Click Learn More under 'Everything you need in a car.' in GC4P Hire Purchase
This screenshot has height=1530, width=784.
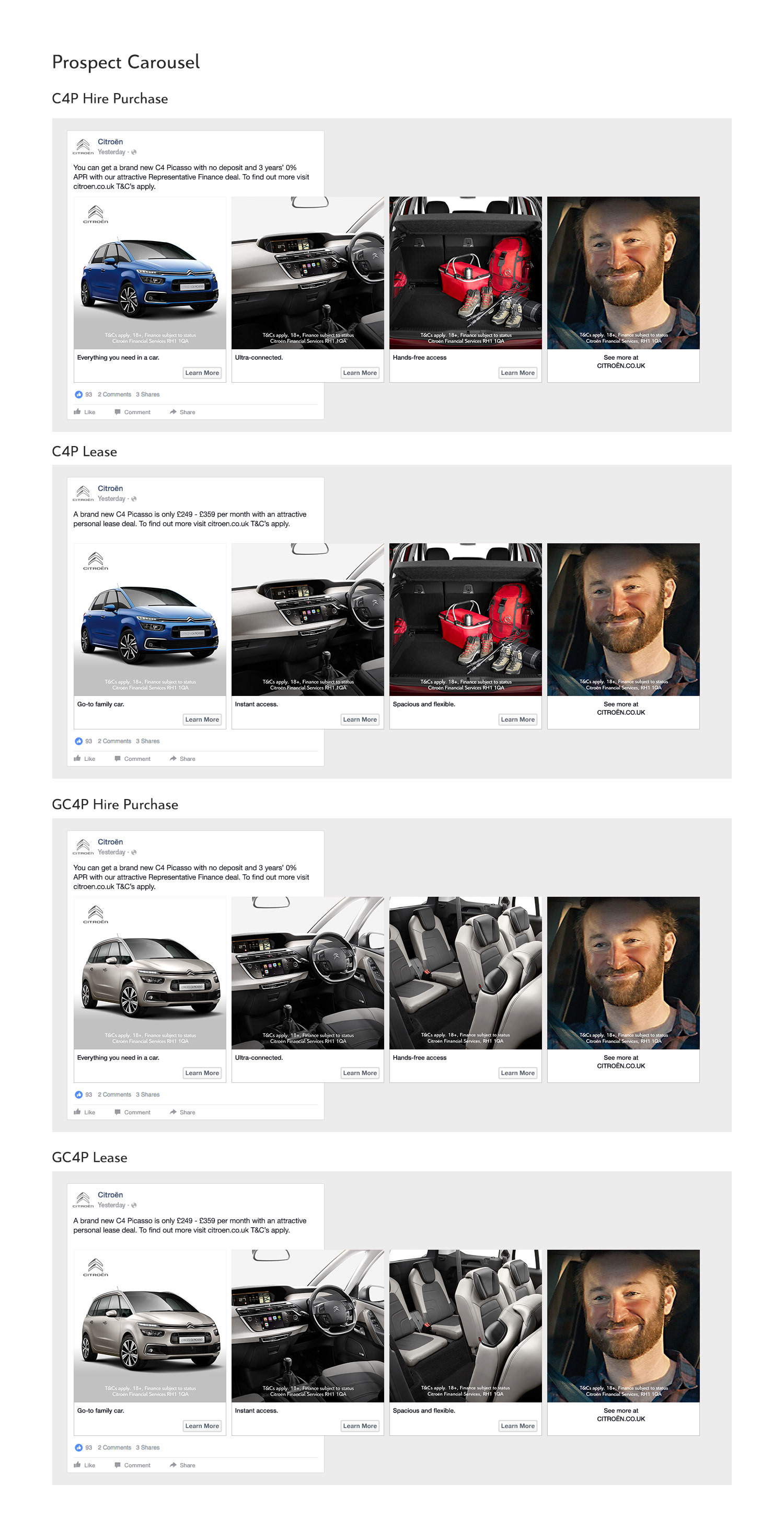pos(202,1074)
